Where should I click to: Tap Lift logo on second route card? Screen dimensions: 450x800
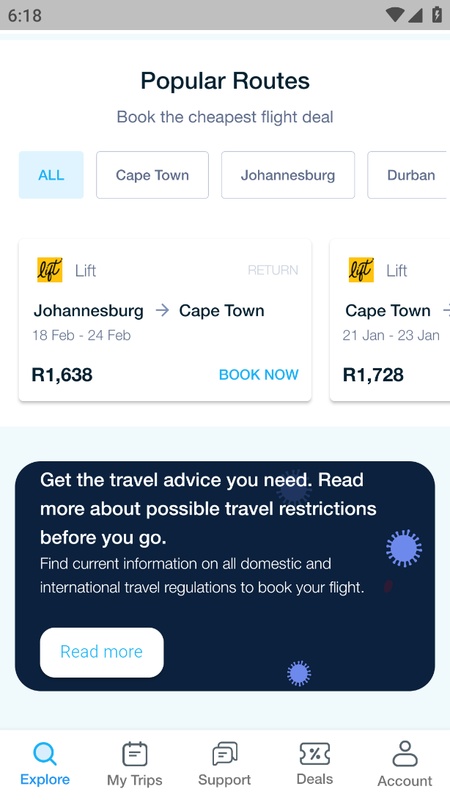click(361, 270)
